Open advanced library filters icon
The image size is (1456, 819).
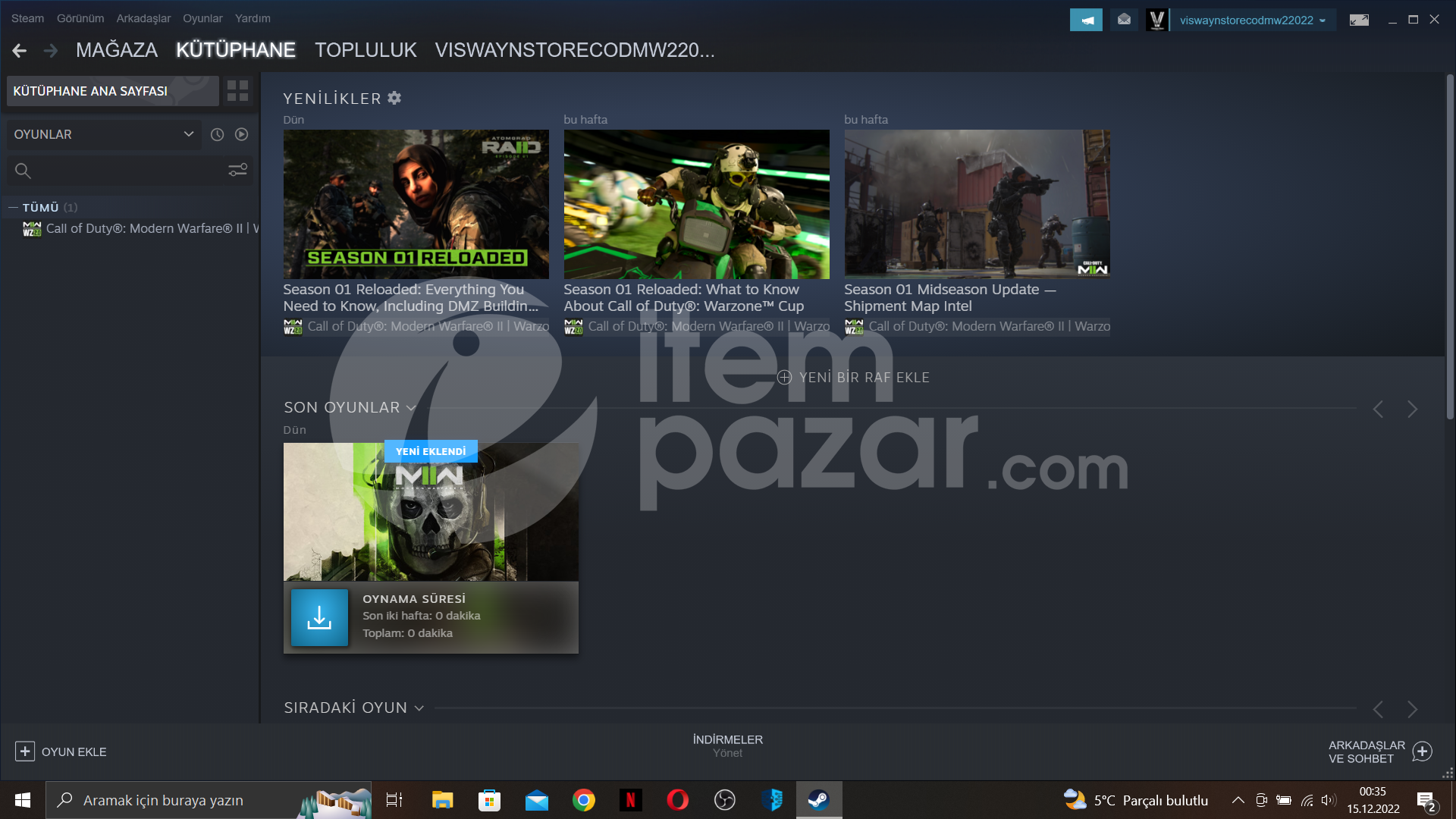238,170
